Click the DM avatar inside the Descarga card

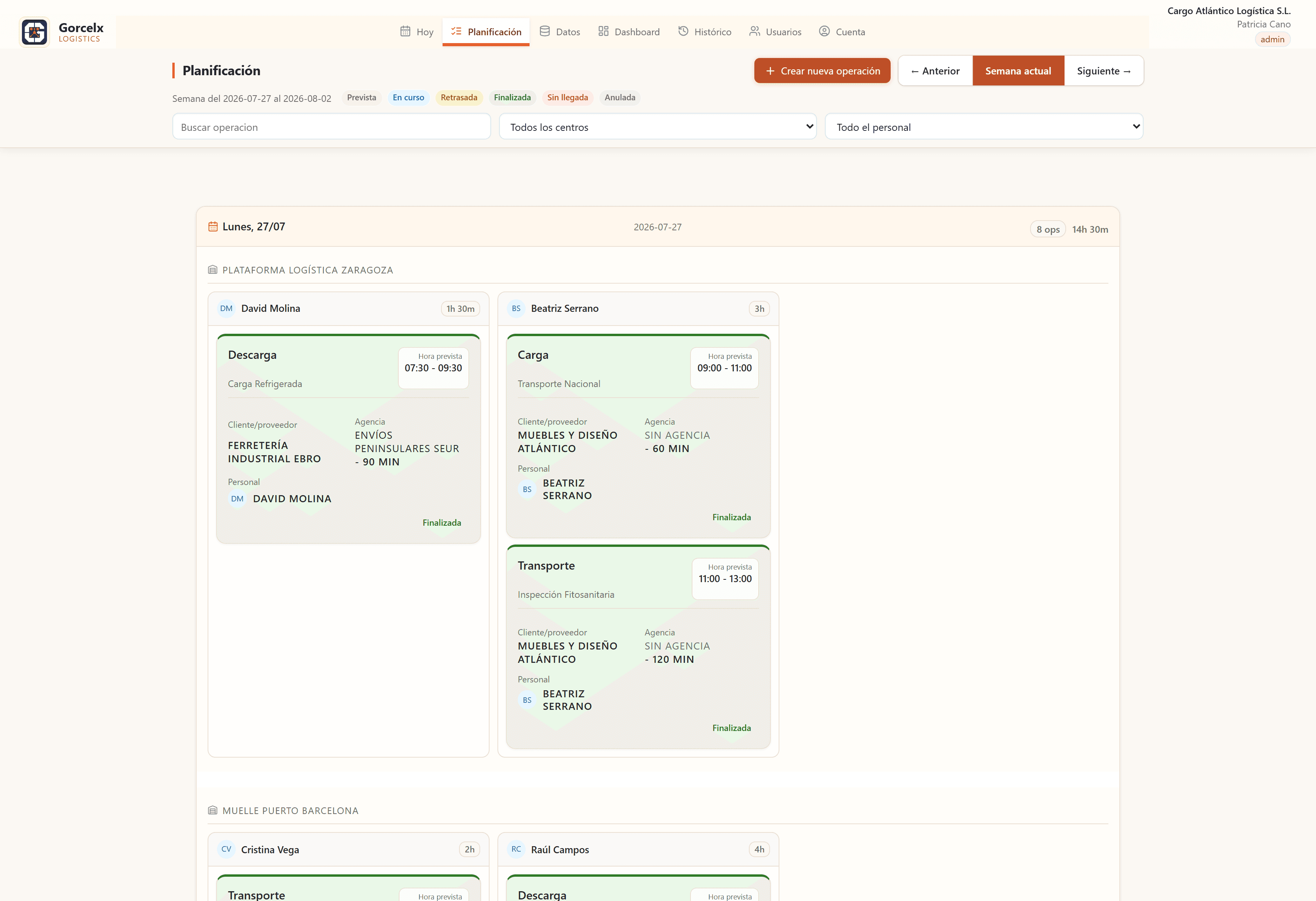237,499
